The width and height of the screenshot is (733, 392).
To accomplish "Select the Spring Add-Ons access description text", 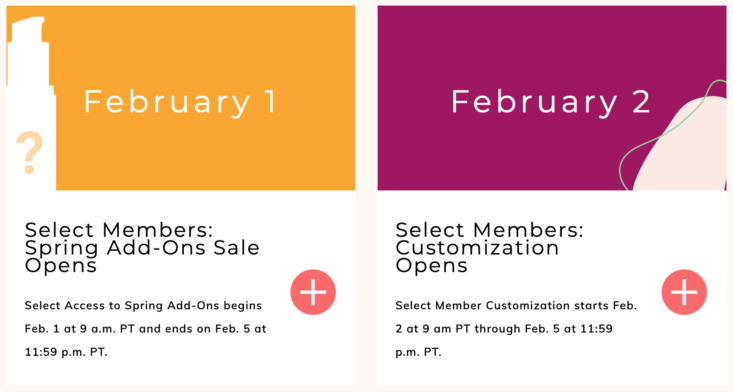I will (x=145, y=328).
